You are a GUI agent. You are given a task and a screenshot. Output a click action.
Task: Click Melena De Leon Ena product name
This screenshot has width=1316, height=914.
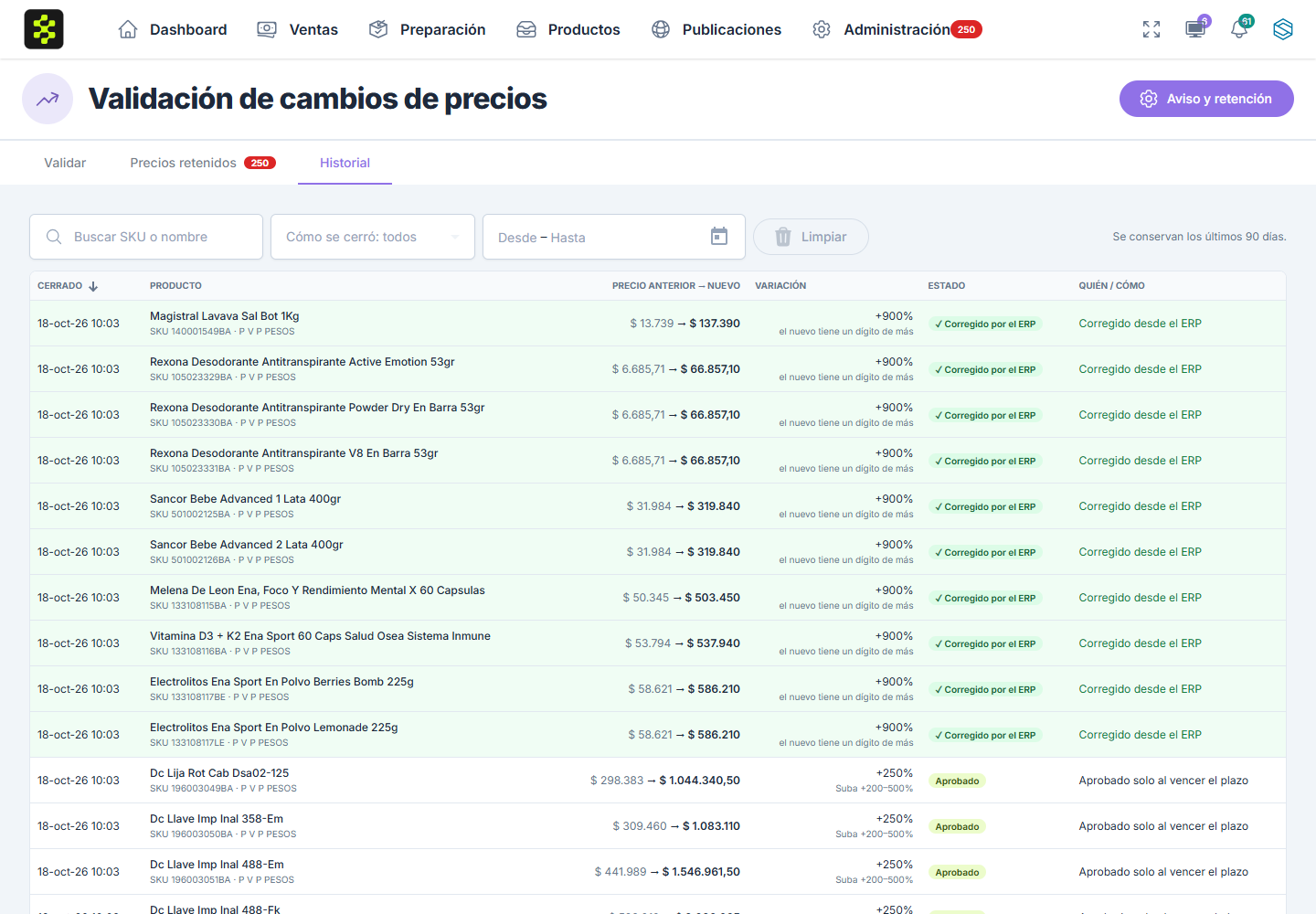tap(317, 590)
